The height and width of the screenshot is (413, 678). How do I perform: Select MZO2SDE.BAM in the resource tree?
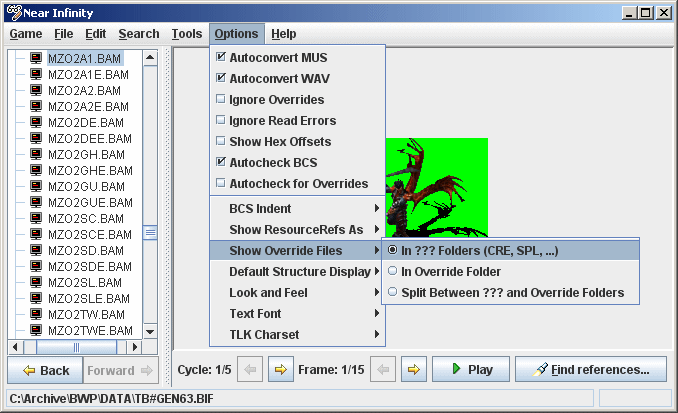(x=90, y=266)
